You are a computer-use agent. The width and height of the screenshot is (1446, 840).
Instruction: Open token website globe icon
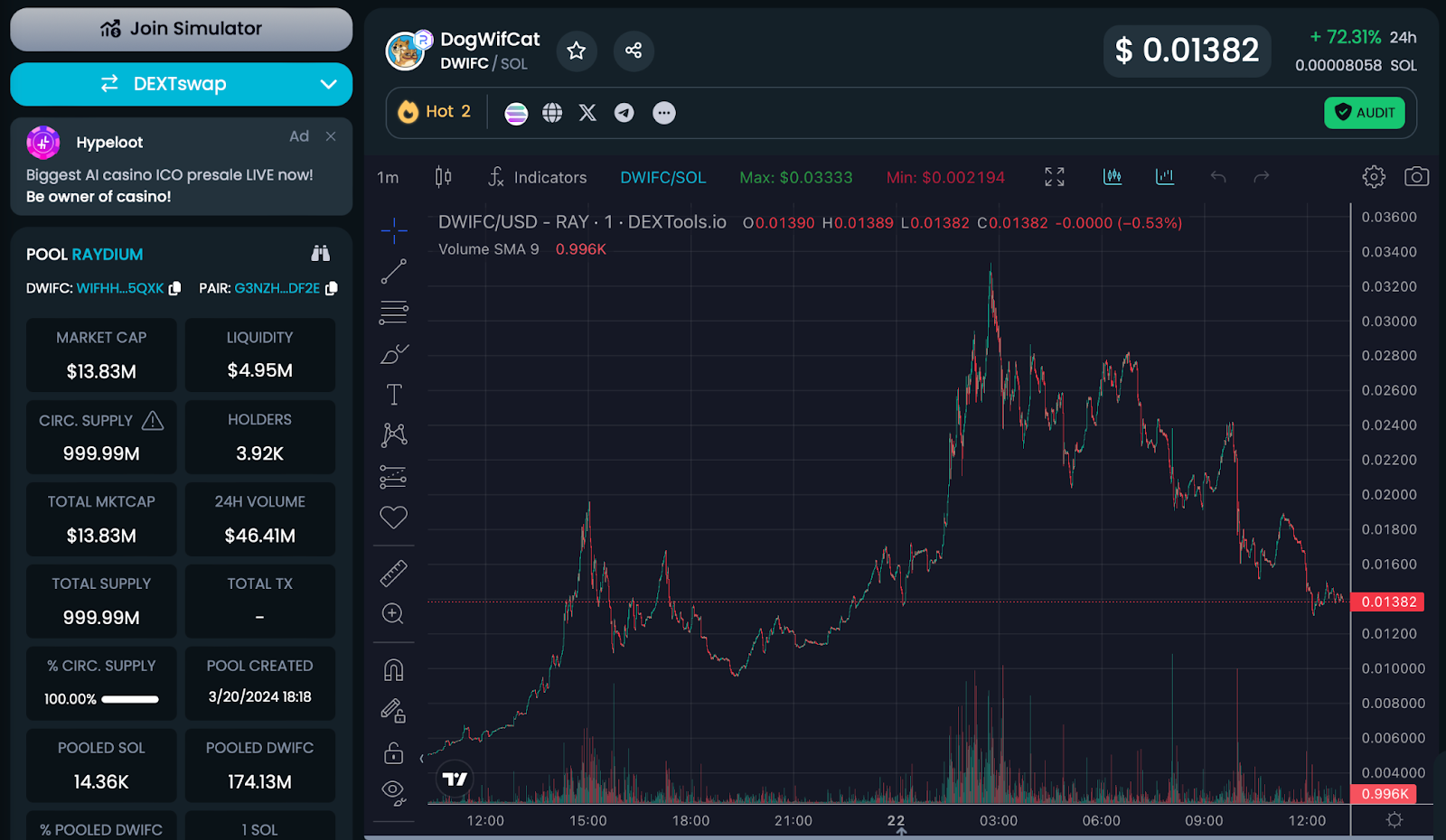(552, 113)
